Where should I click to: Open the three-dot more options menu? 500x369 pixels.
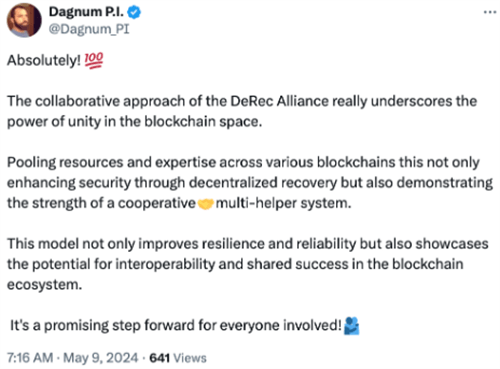pos(490,12)
